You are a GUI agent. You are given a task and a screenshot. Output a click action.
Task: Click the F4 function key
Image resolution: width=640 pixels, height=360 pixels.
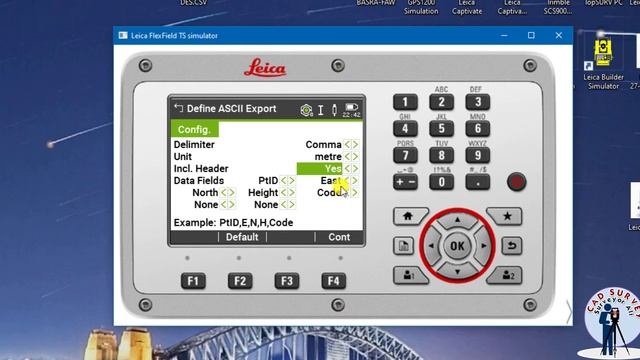[333, 281]
